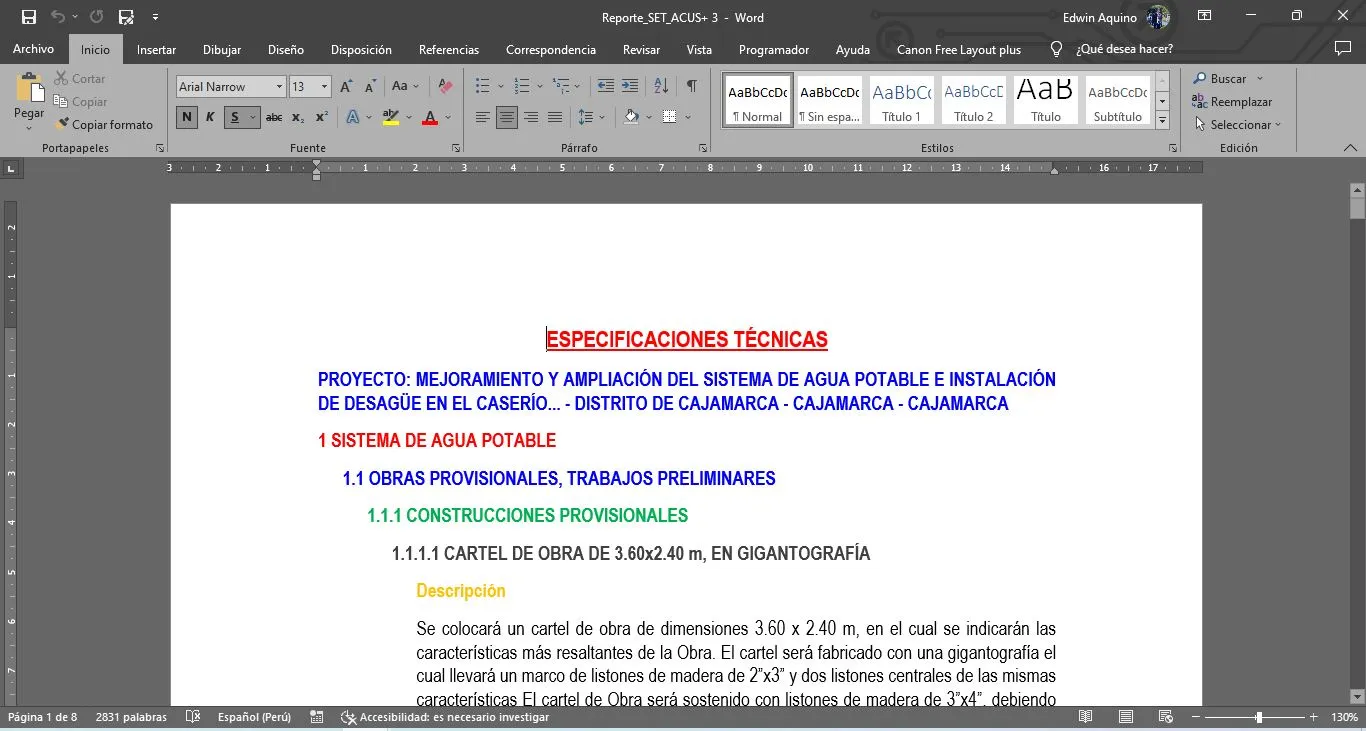Open the Canon Free Layout plus tab

click(959, 49)
